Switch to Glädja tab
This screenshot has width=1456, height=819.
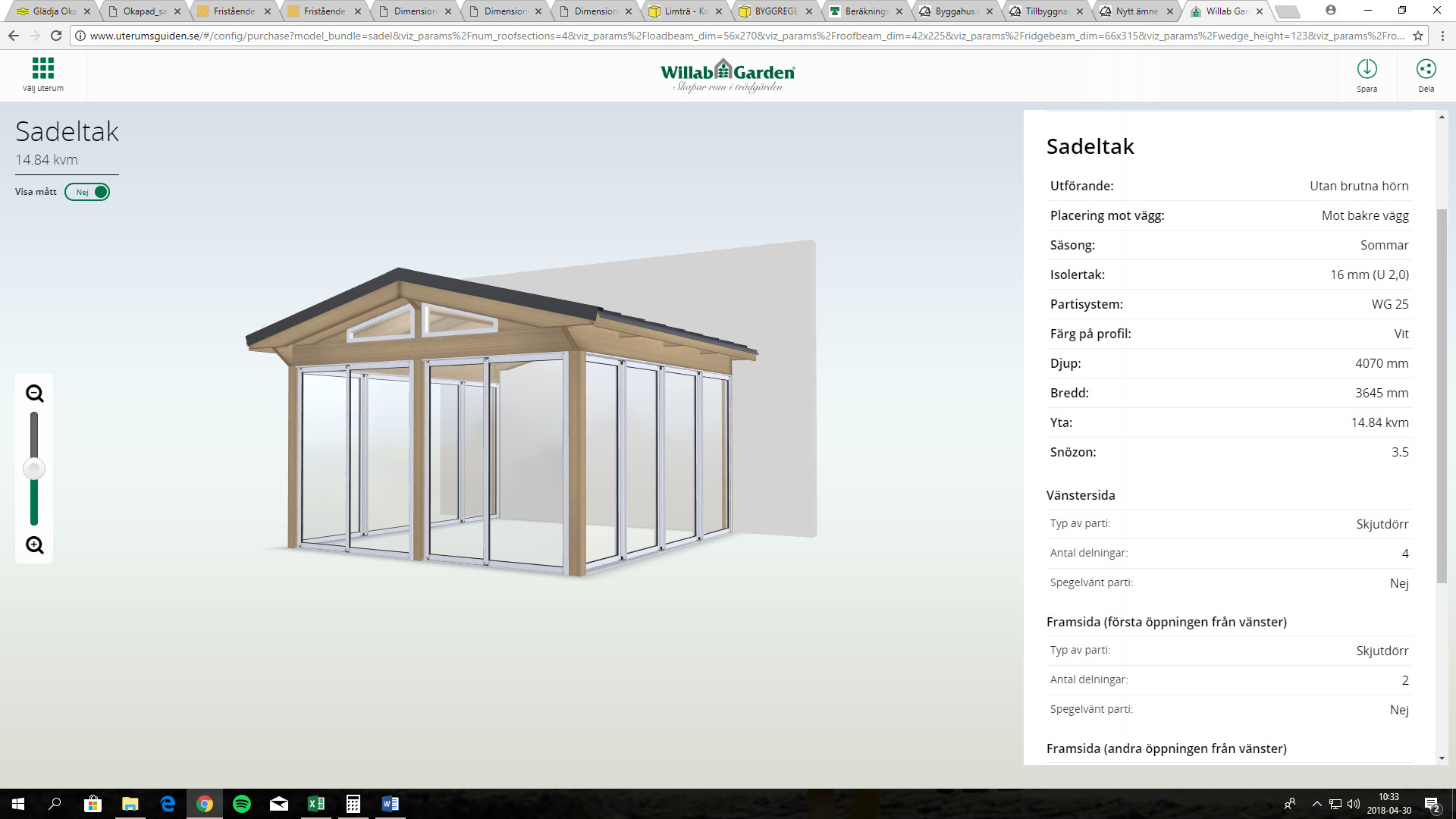pos(53,11)
